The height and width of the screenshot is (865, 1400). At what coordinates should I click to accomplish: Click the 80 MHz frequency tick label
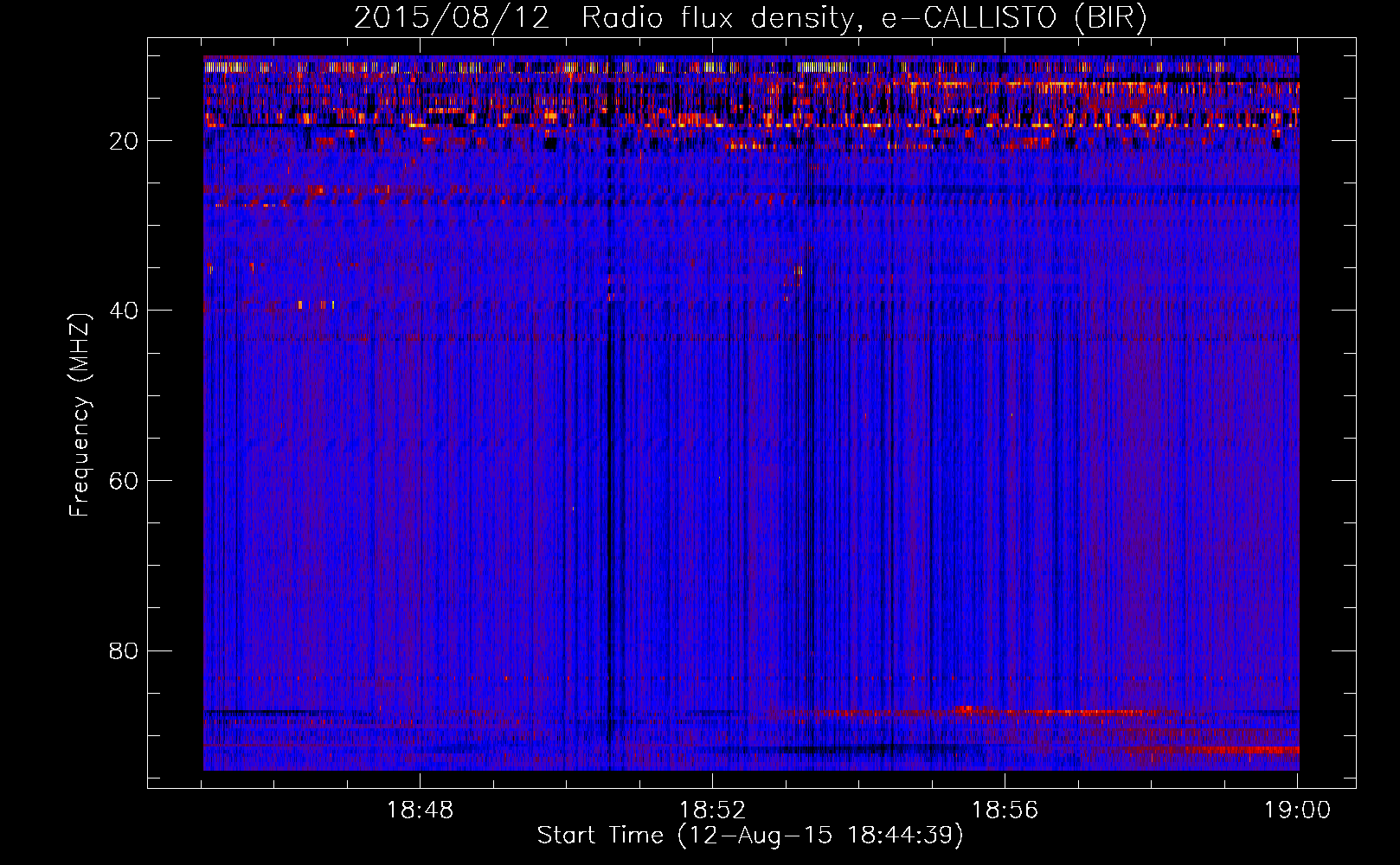click(124, 650)
